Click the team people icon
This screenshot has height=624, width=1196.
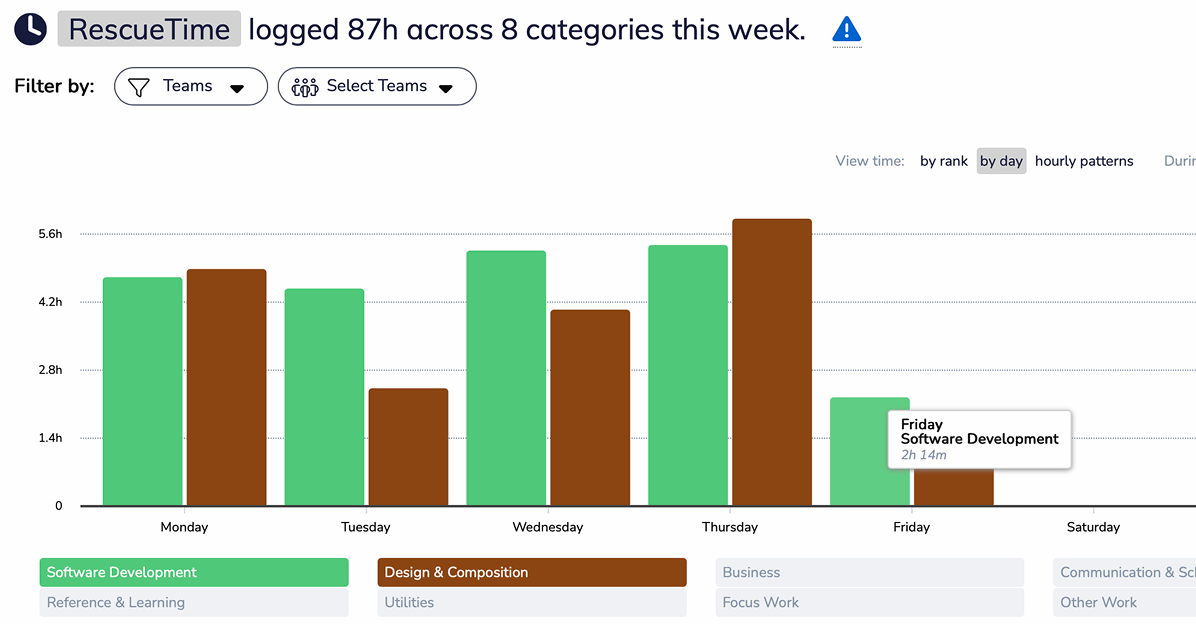coord(304,87)
